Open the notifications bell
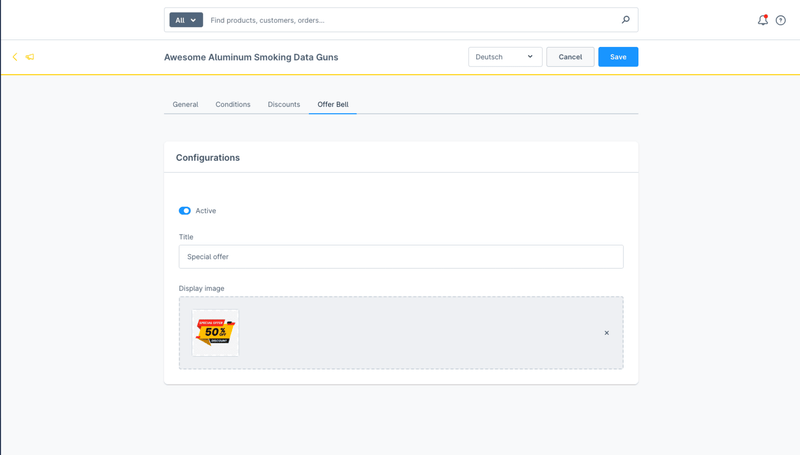The image size is (800, 455). click(762, 20)
